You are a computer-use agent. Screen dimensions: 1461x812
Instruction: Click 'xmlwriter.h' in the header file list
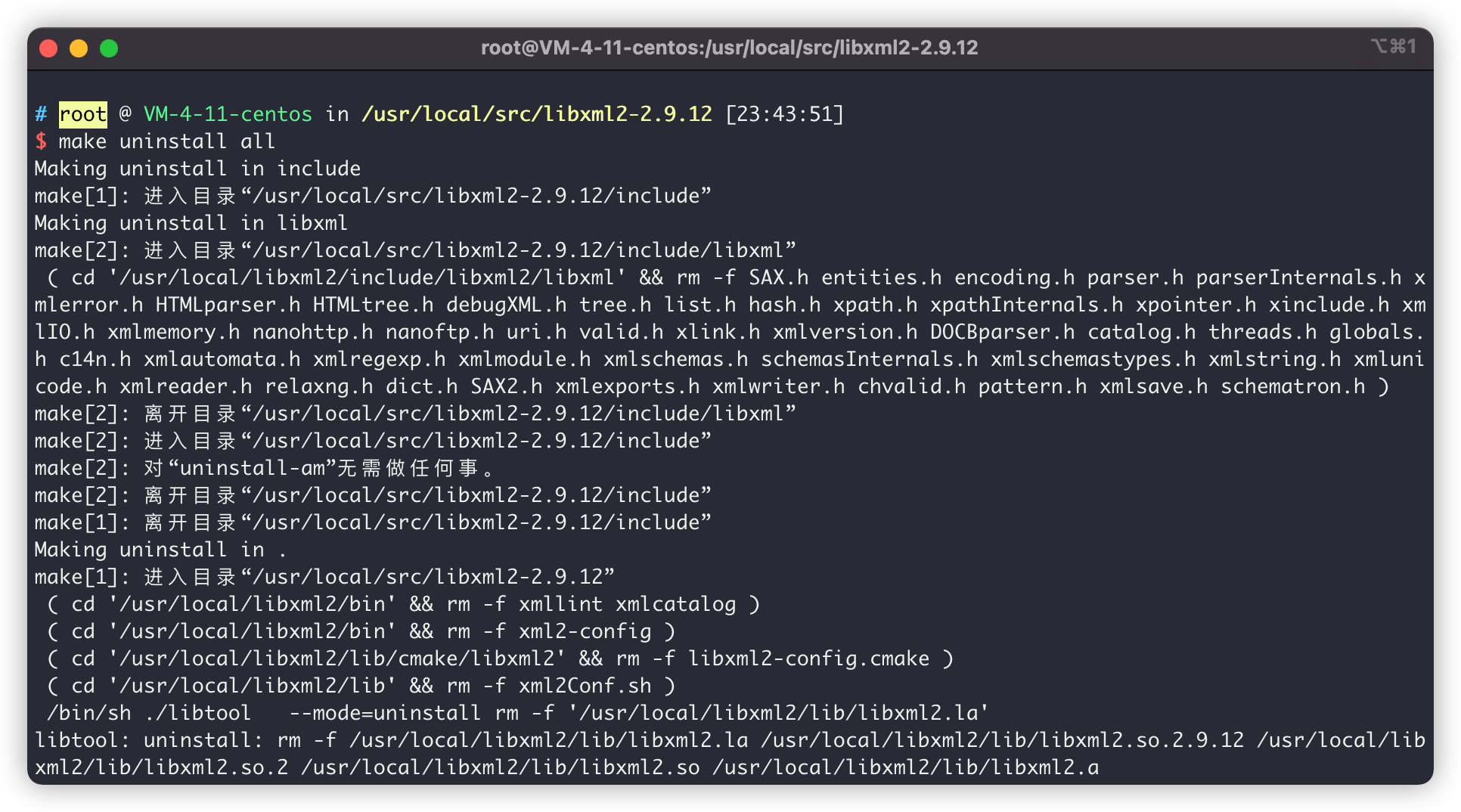[778, 386]
